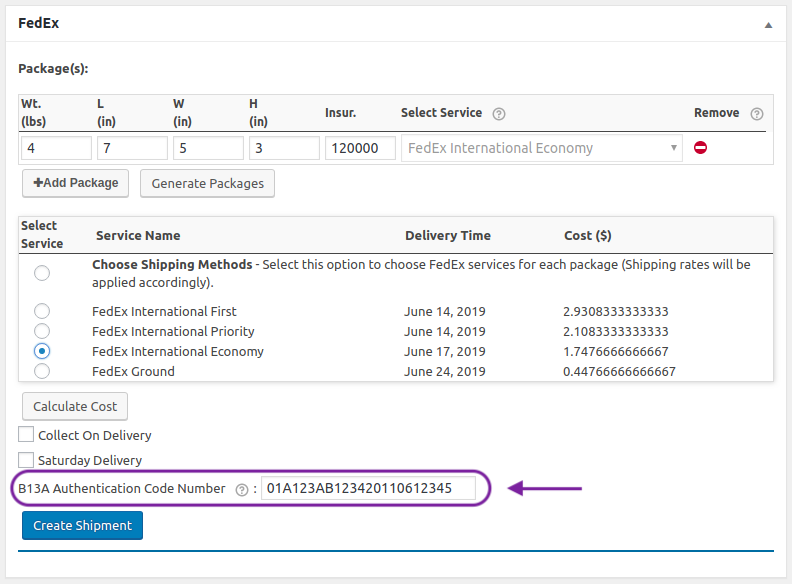Collapse the FedEx panel with the triangle toggle
This screenshot has width=792, height=584.
click(x=768, y=25)
